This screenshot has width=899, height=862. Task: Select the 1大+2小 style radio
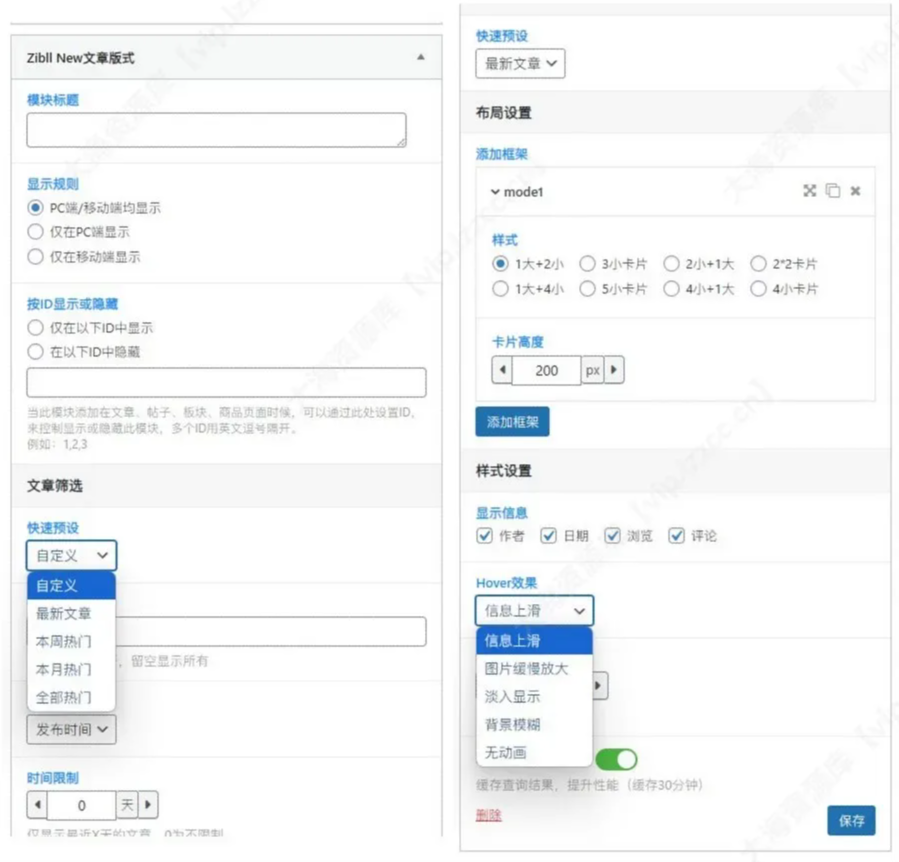(x=500, y=263)
